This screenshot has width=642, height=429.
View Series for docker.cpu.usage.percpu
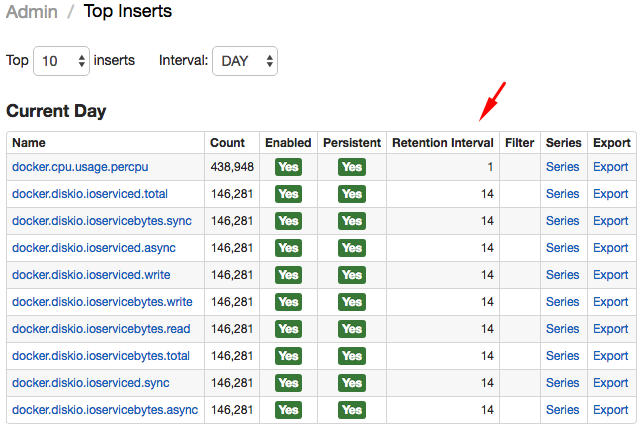[x=563, y=167]
